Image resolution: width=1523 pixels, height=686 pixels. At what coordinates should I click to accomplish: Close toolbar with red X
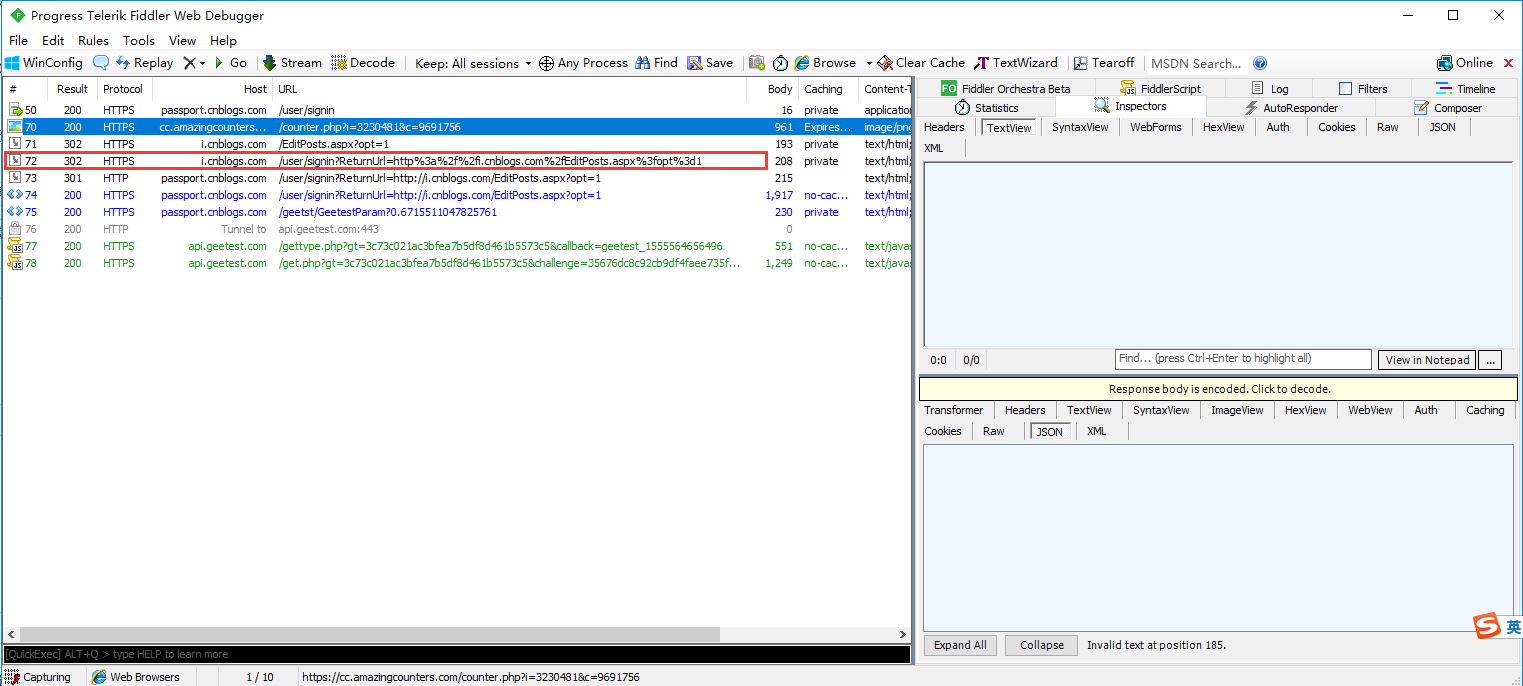click(x=1509, y=63)
